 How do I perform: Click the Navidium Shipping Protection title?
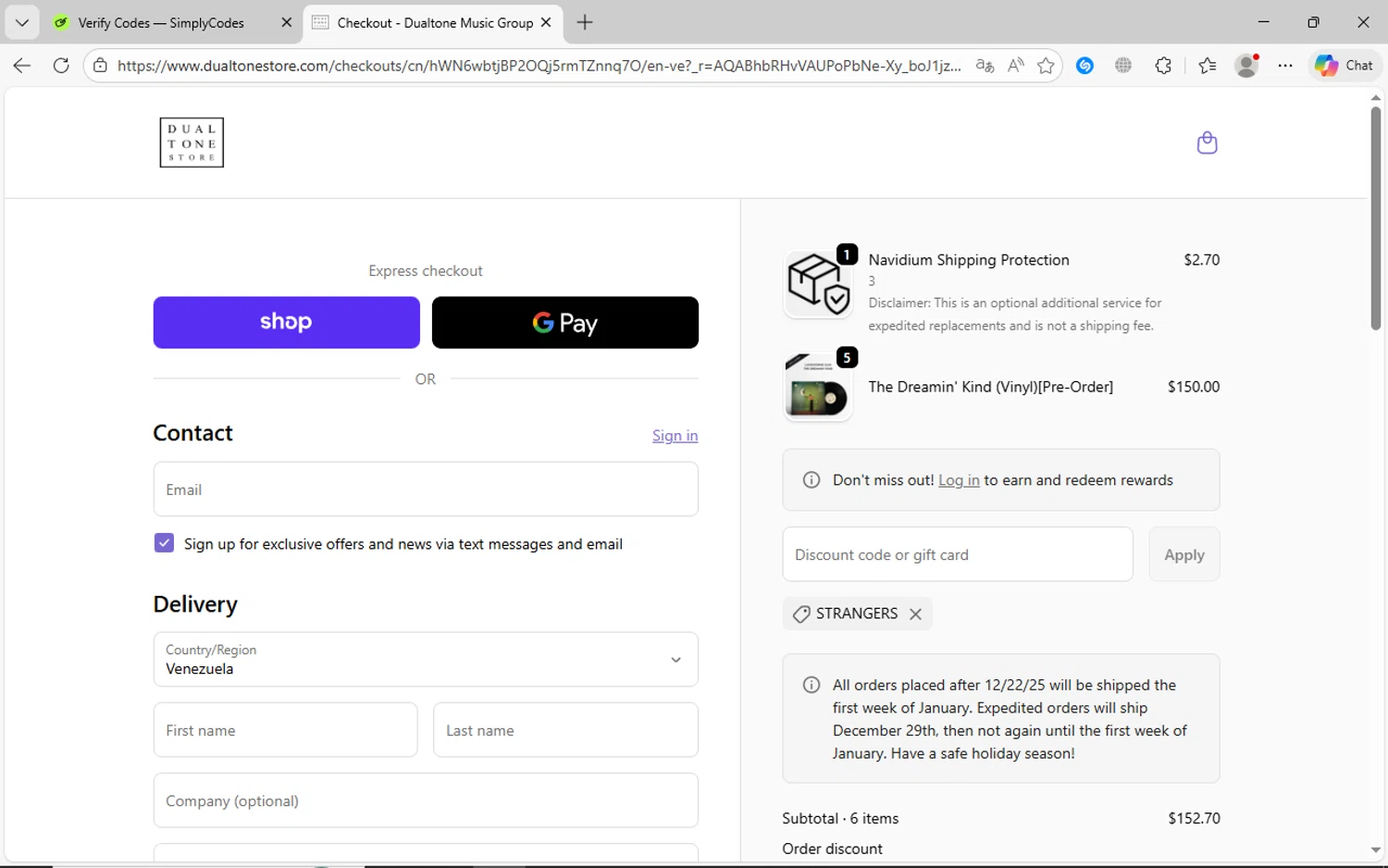click(969, 260)
